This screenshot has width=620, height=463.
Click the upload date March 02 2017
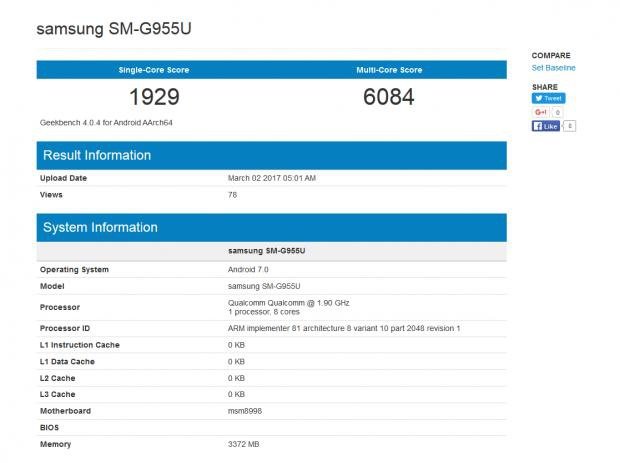tap(272, 178)
